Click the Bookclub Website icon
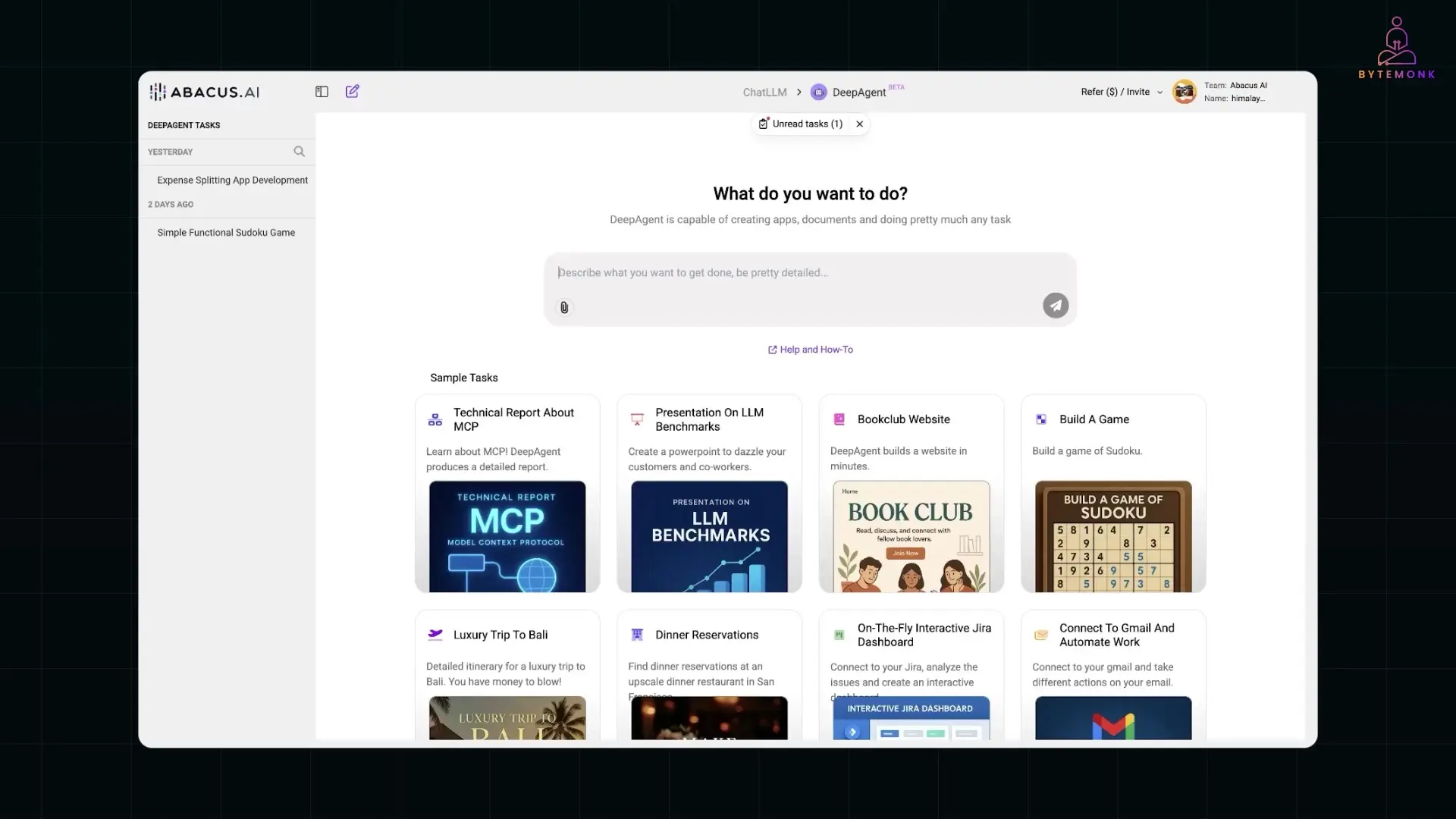Screen dimensions: 1456x819 (x=839, y=419)
